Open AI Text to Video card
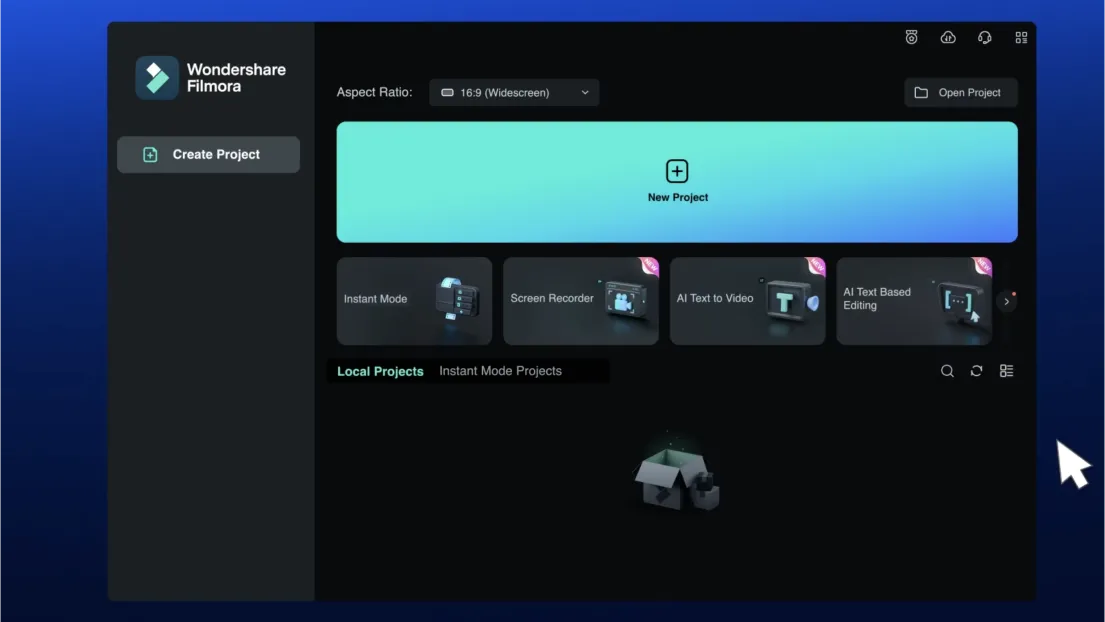The height and width of the screenshot is (622, 1105). point(747,301)
